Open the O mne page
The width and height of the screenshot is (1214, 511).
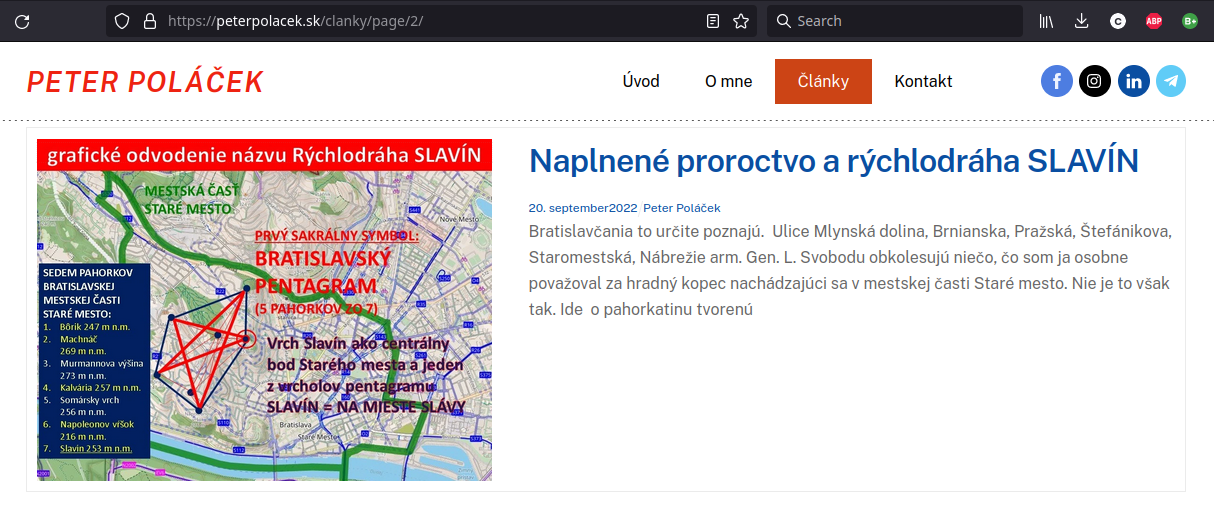(x=728, y=81)
